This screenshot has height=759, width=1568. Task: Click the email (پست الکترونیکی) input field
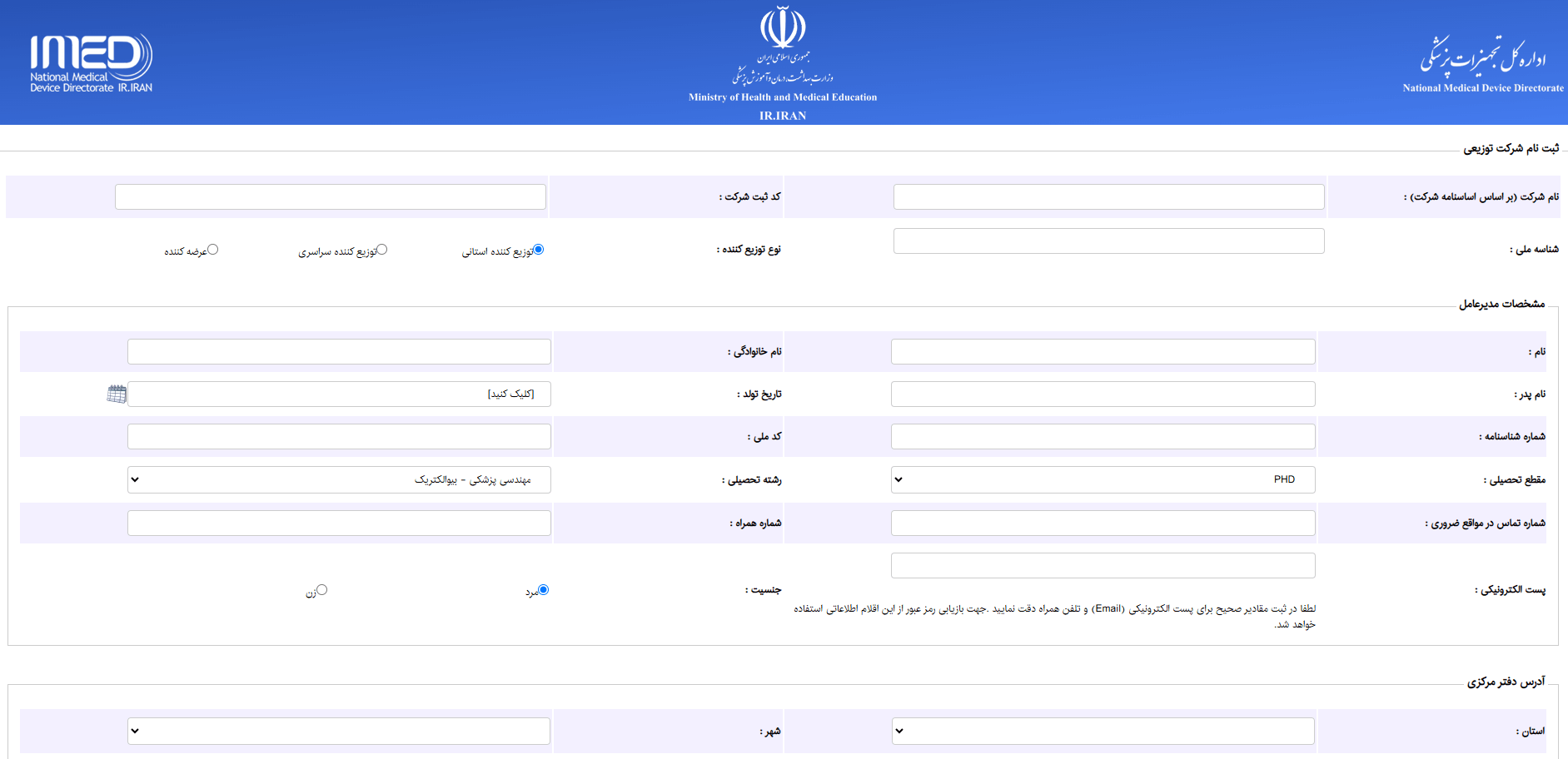point(1103,566)
